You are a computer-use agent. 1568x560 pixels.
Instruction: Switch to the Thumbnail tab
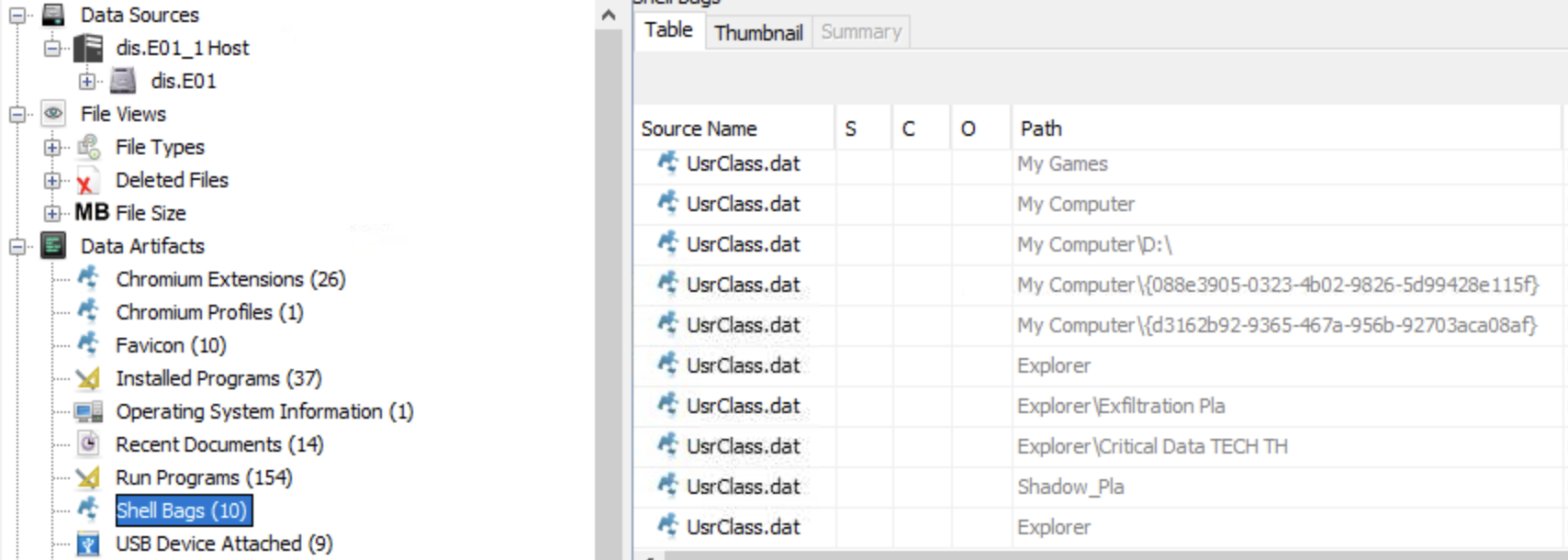click(757, 32)
